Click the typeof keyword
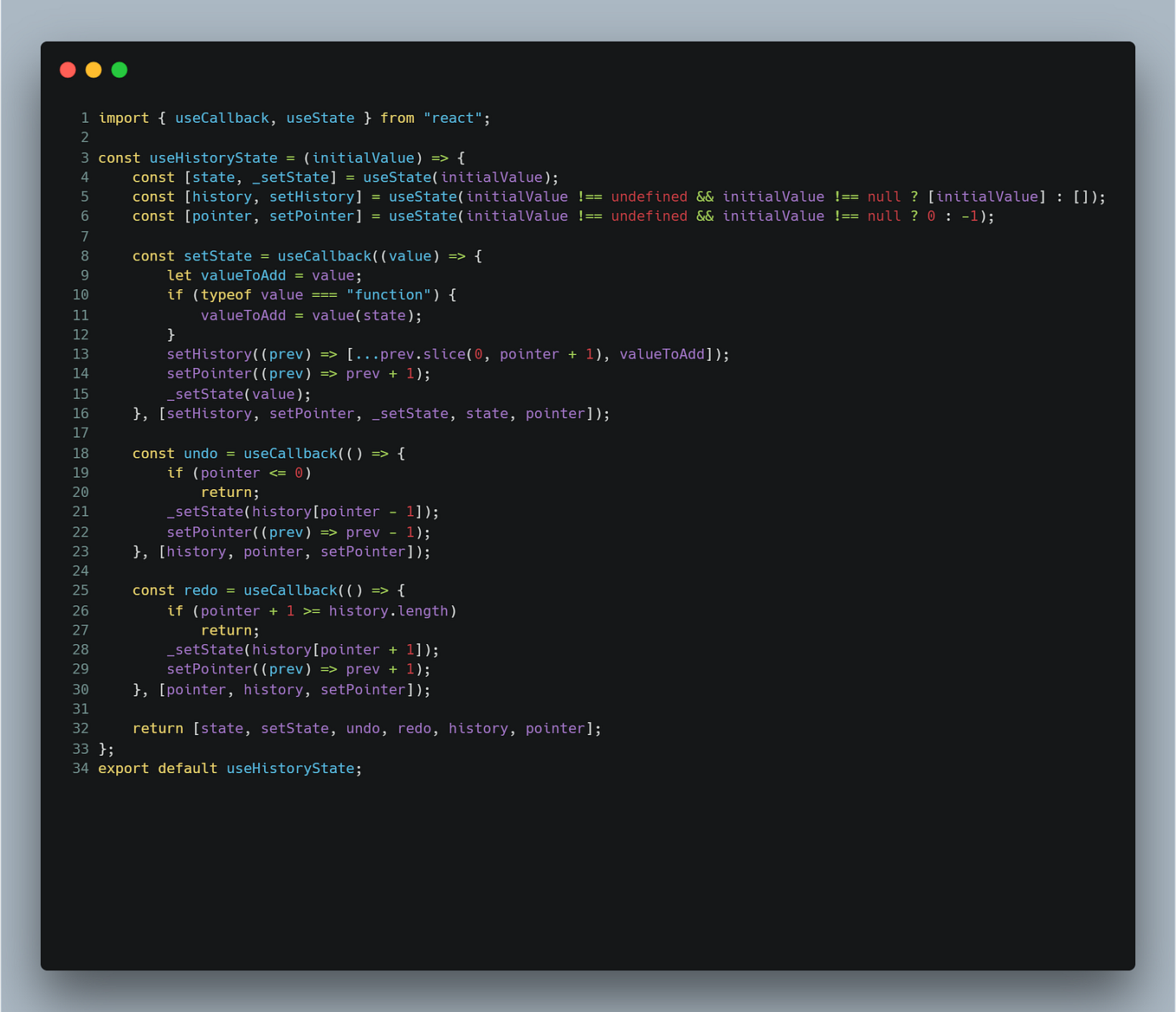 (225, 294)
